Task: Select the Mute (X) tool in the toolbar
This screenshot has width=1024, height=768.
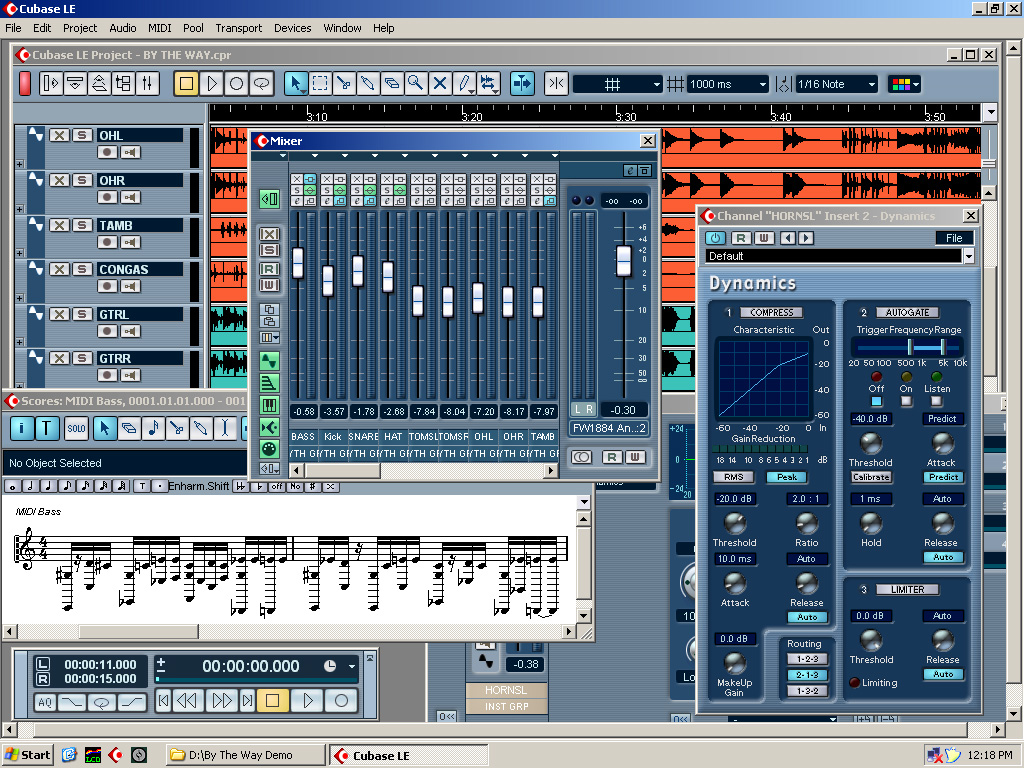Action: pos(439,84)
